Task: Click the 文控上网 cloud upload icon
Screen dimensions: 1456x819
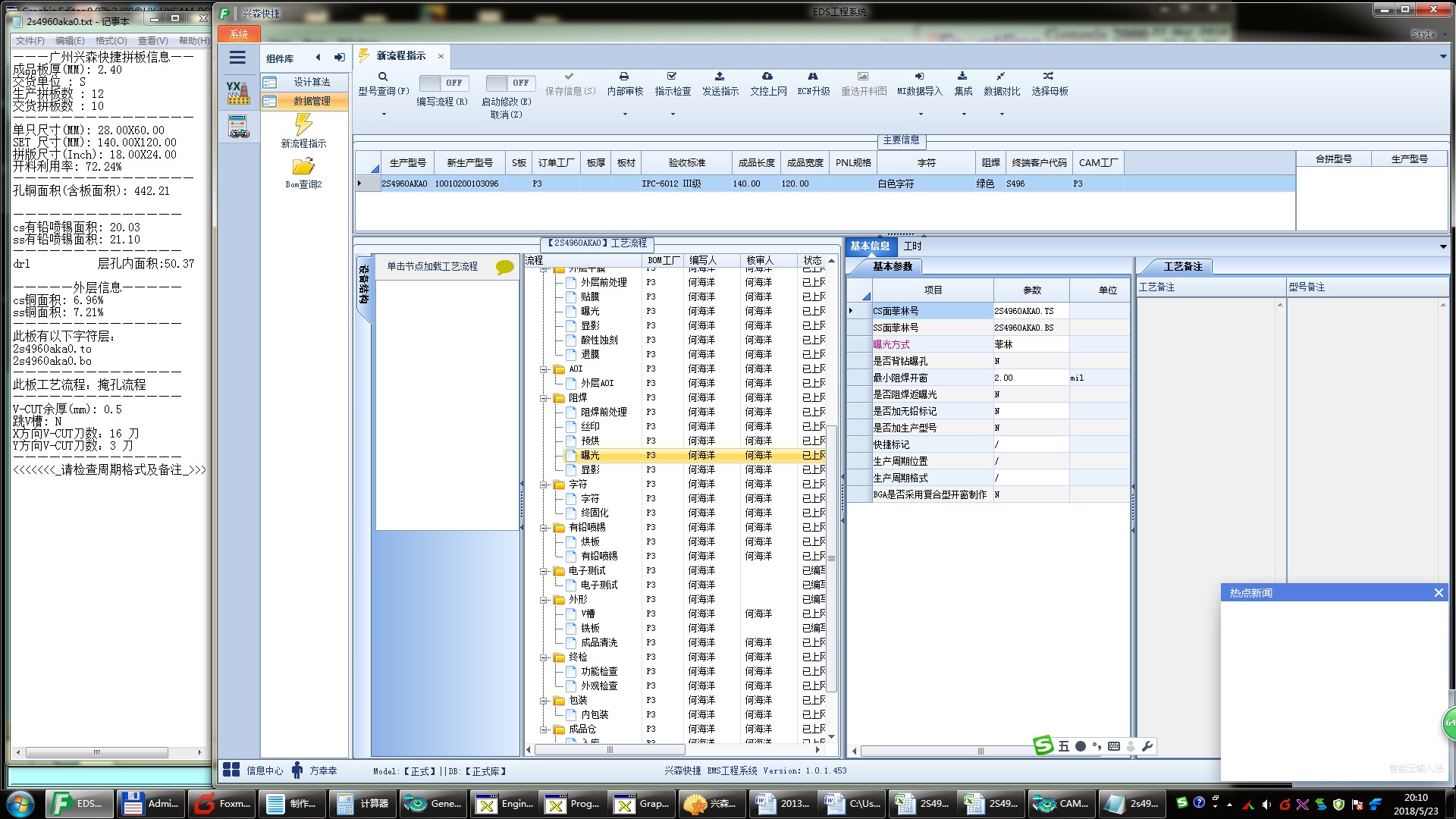Action: [767, 77]
